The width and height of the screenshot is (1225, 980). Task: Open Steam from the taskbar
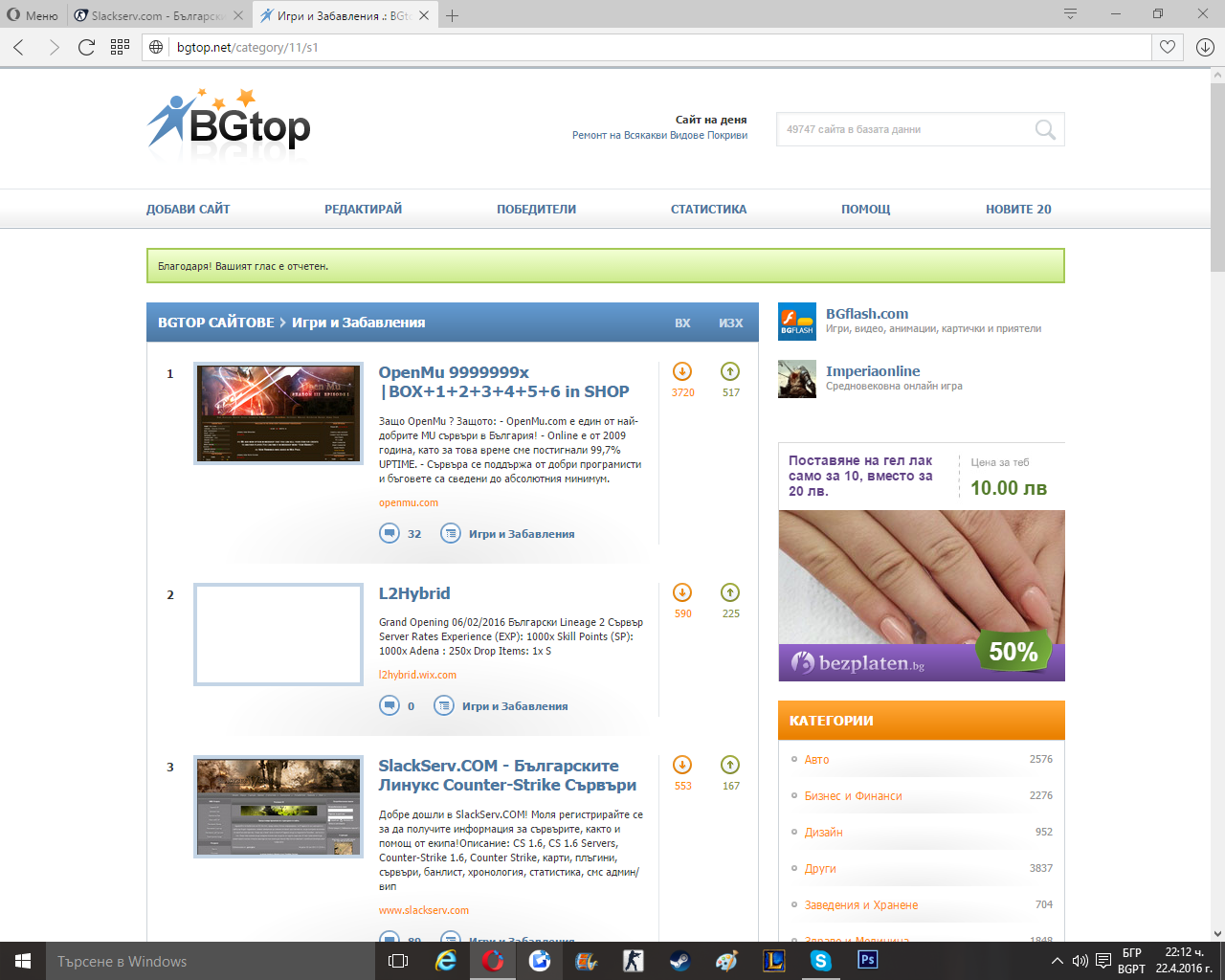pos(679,961)
